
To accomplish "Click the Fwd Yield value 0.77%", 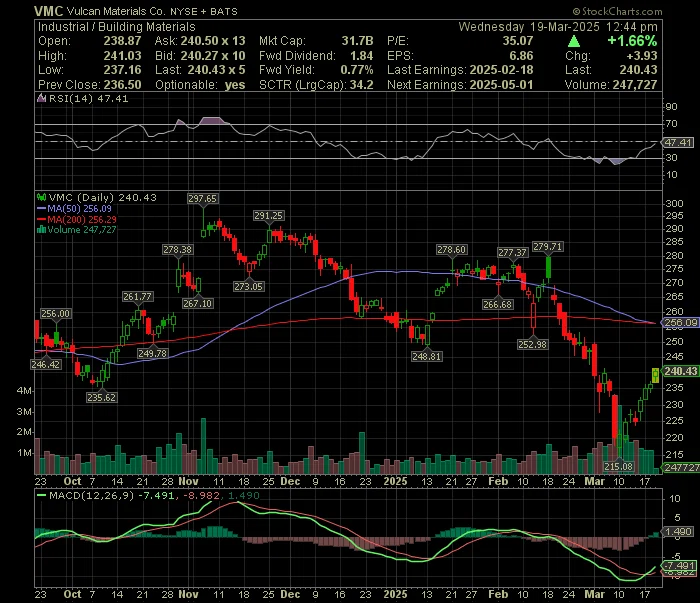I will pos(357,70).
